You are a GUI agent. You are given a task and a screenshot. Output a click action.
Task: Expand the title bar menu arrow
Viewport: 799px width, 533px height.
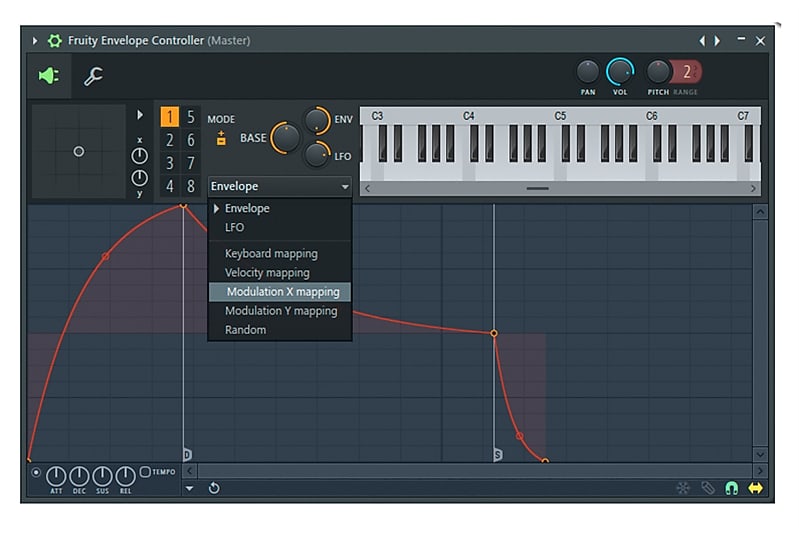click(36, 41)
